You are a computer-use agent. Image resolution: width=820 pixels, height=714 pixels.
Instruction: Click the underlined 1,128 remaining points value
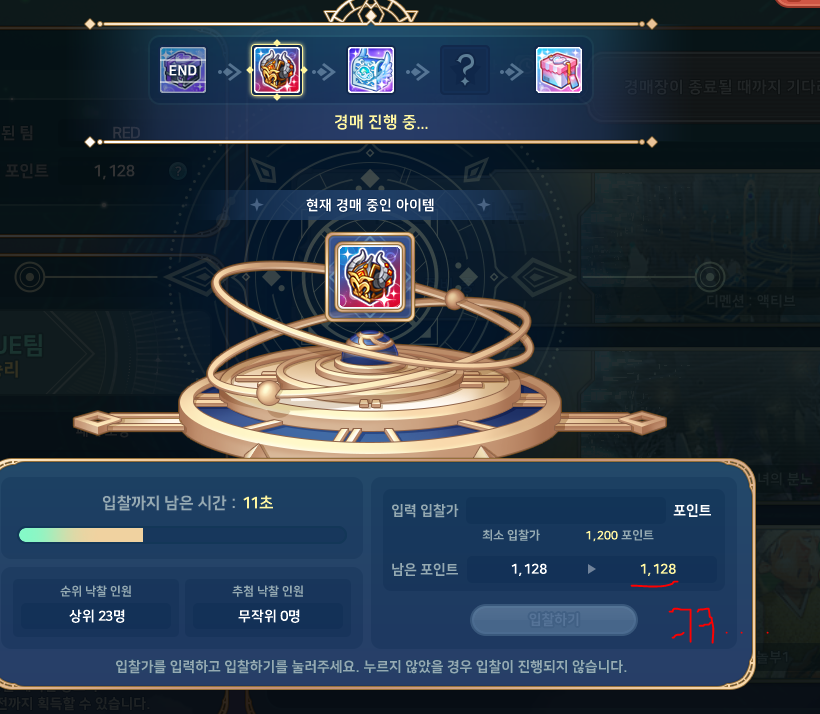click(658, 569)
